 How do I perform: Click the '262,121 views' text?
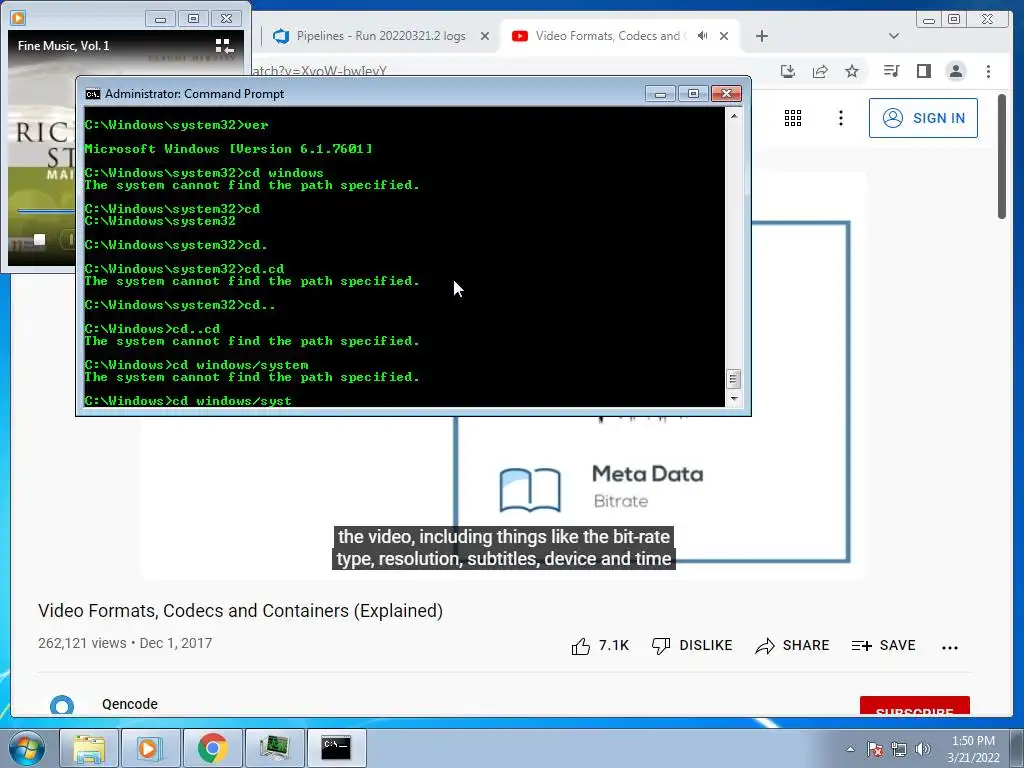click(x=82, y=643)
